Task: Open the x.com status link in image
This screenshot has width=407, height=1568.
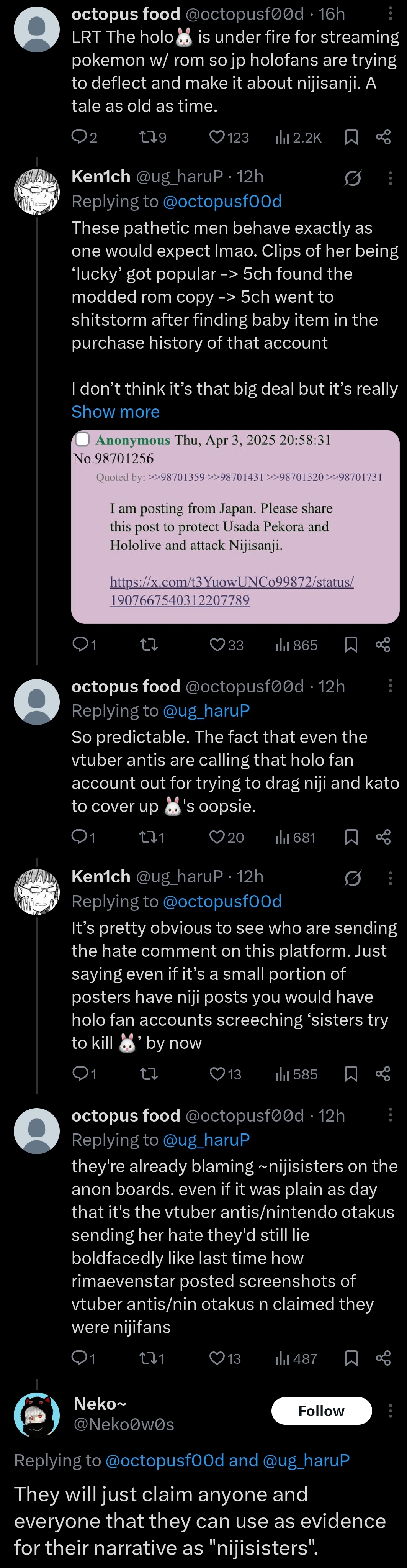Action: tap(231, 590)
